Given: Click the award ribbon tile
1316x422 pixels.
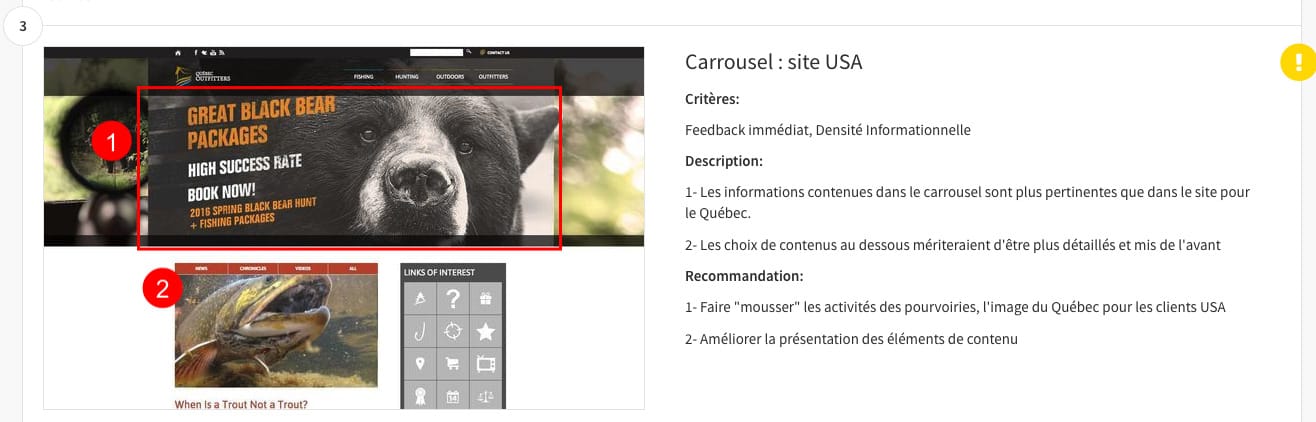Looking at the screenshot, I should pyautogui.click(x=420, y=396).
